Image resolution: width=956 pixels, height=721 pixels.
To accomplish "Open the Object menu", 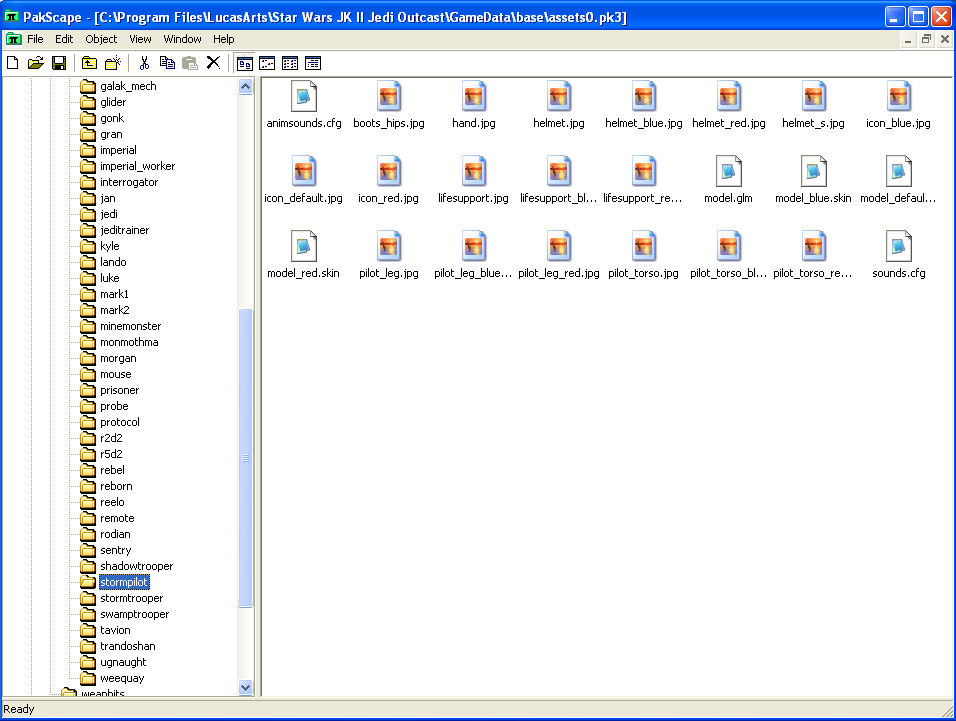I will [x=101, y=39].
